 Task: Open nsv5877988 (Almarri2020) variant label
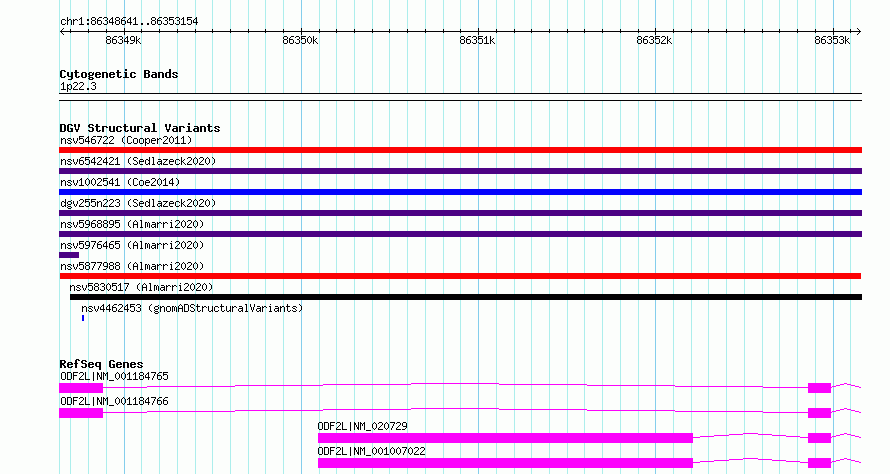click(x=132, y=266)
